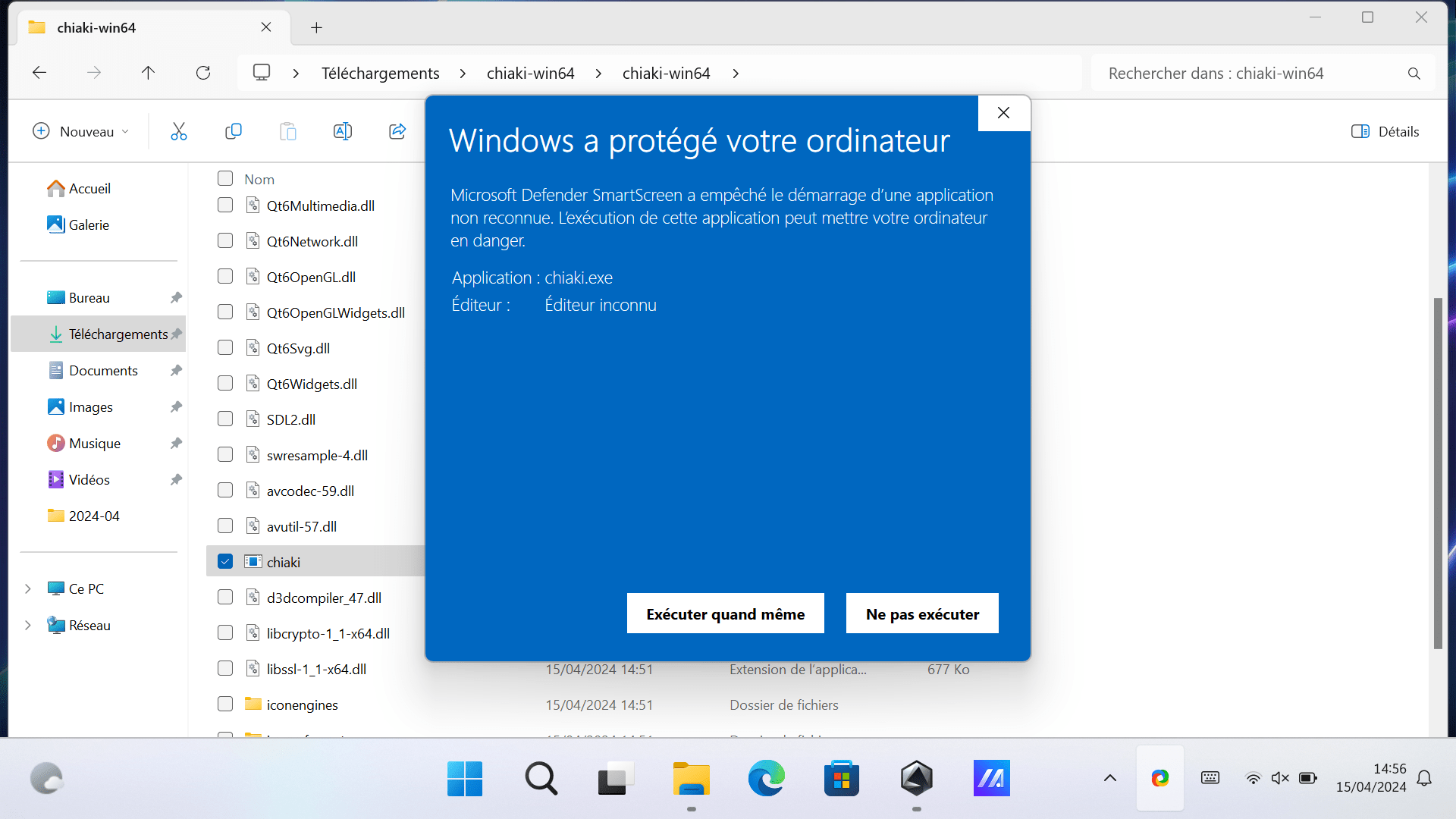Sort by the Nom column header
1456x819 pixels.
[x=259, y=179]
